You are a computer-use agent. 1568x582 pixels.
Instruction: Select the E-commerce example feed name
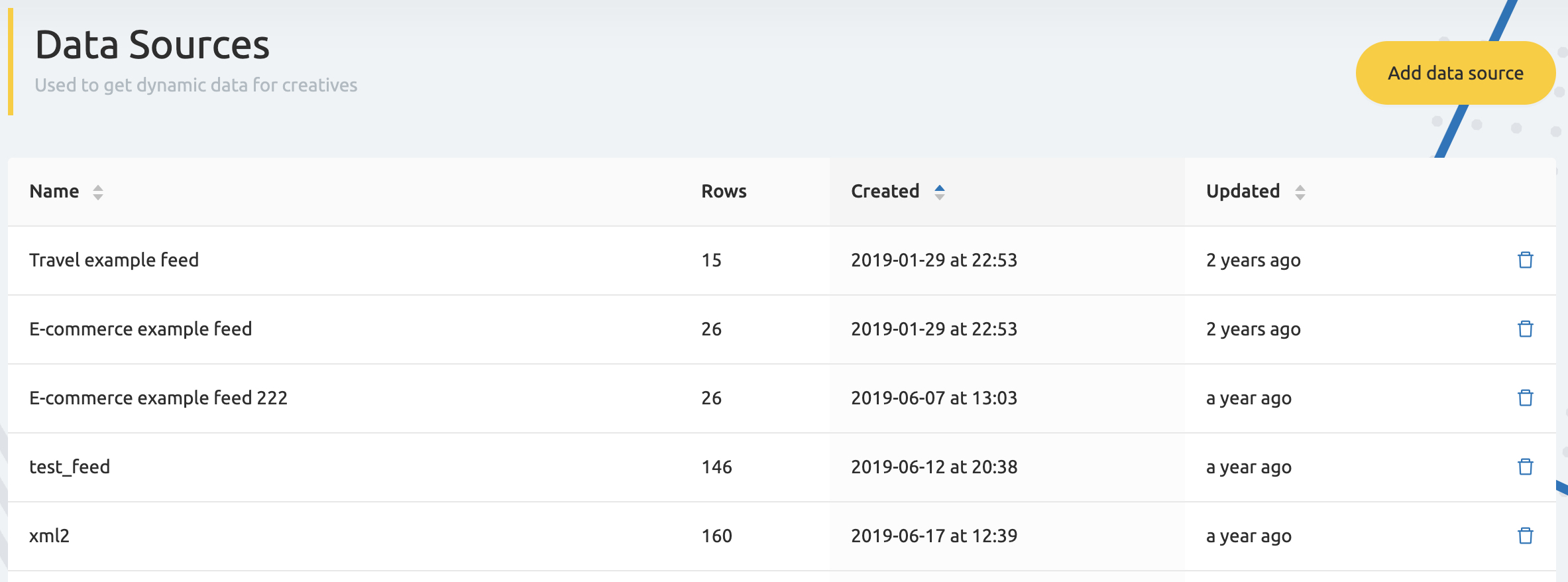coord(140,329)
